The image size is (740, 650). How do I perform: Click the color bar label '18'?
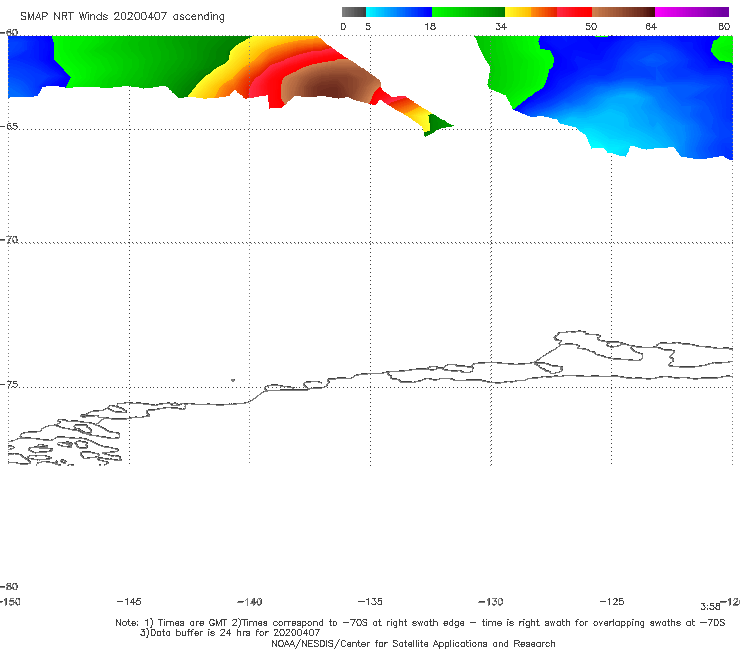point(430,26)
